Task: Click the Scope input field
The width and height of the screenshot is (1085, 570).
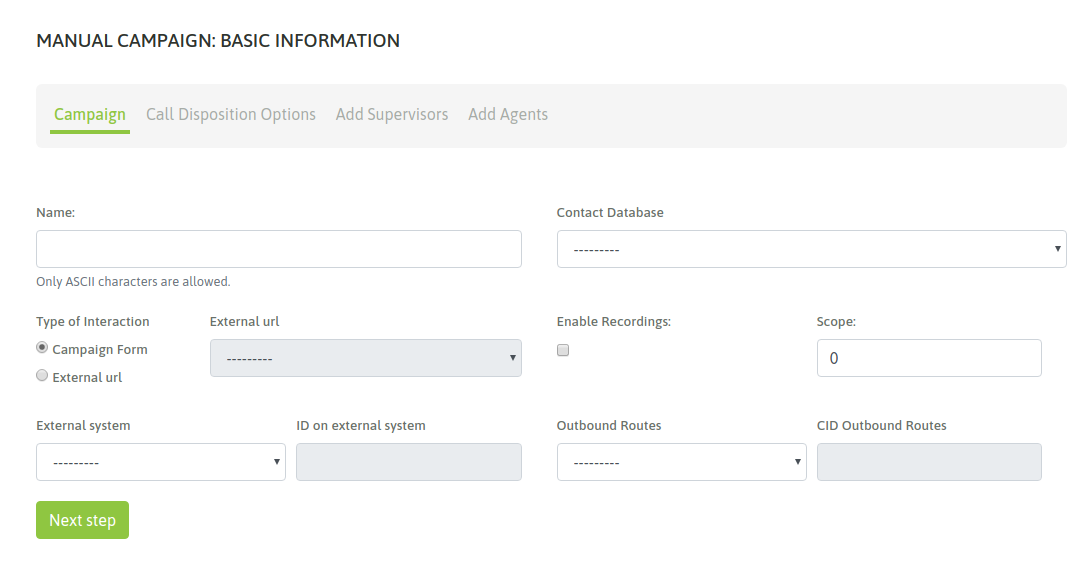Action: pyautogui.click(x=929, y=358)
